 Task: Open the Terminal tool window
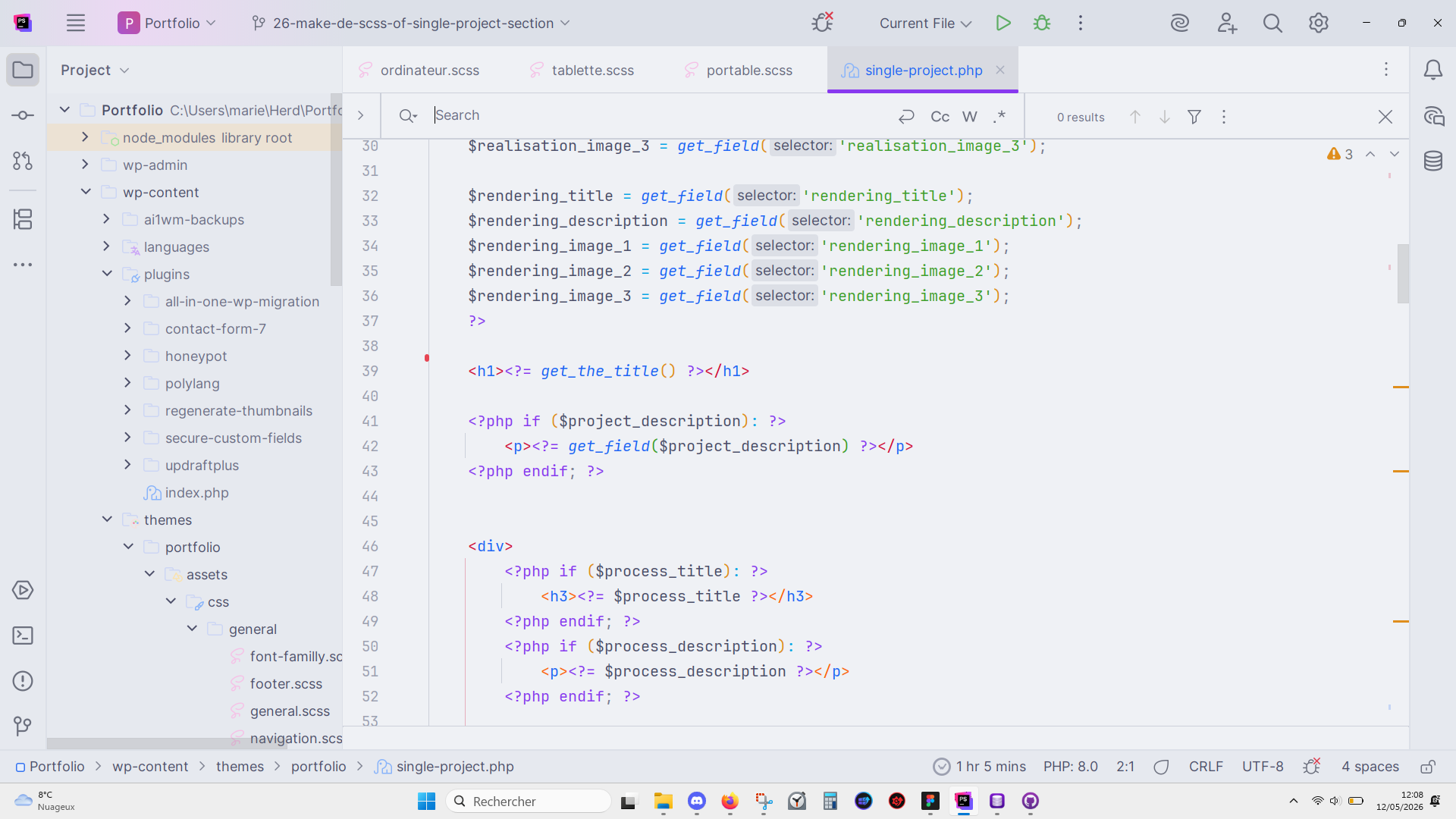[23, 635]
